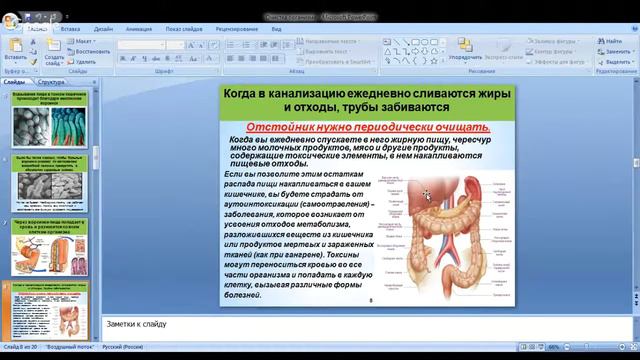Open the font name combo box

(141, 45)
